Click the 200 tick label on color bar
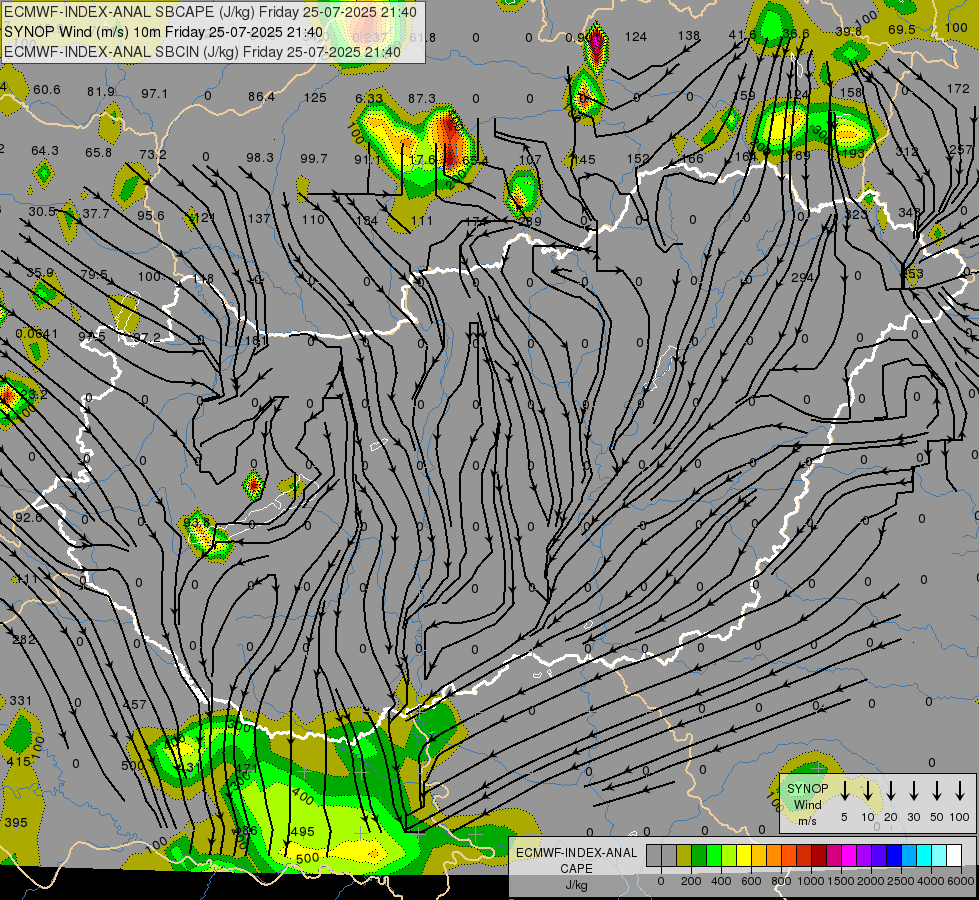Image resolution: width=979 pixels, height=900 pixels. (691, 881)
